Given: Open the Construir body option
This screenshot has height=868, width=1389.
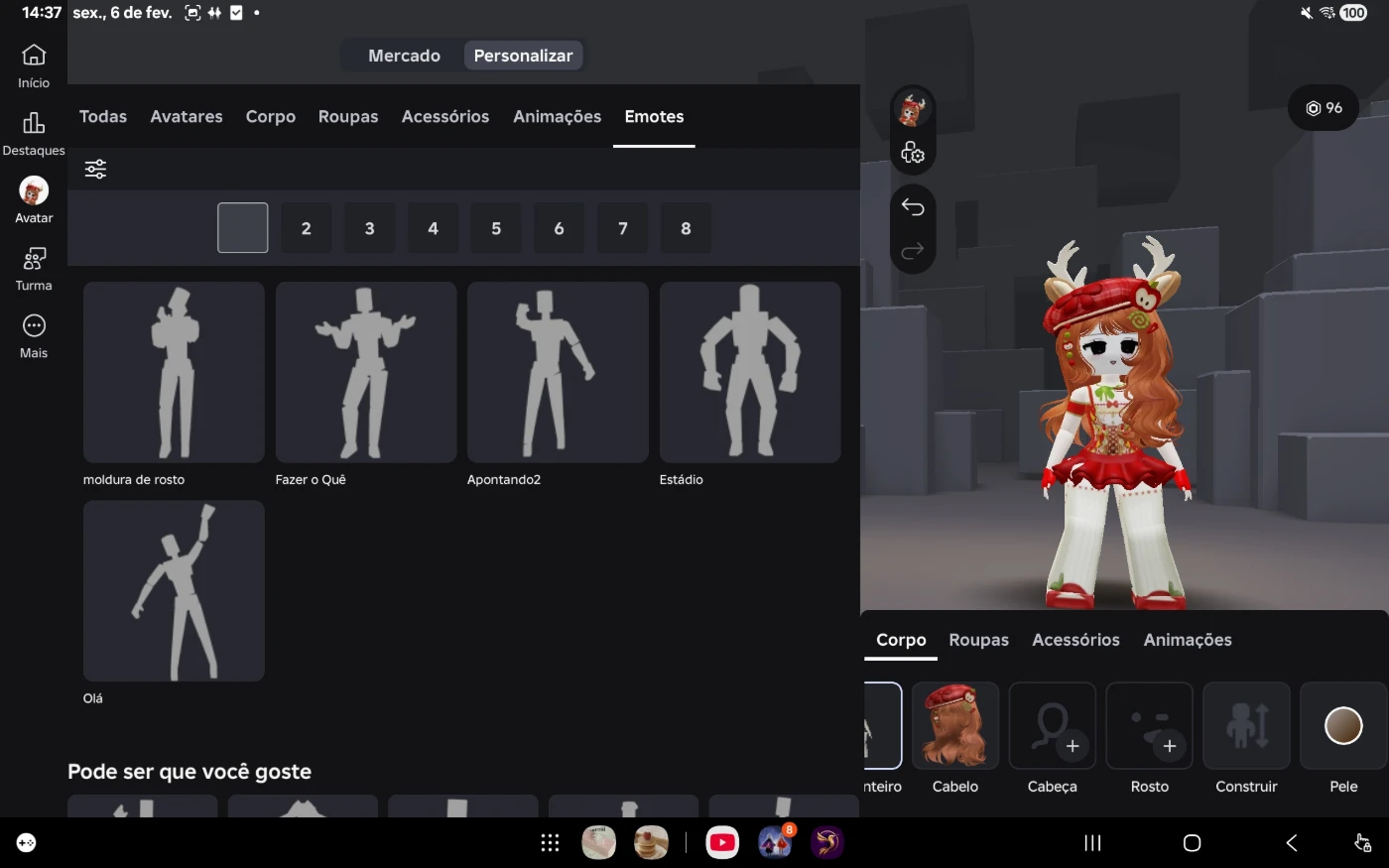Looking at the screenshot, I should pyautogui.click(x=1246, y=726).
